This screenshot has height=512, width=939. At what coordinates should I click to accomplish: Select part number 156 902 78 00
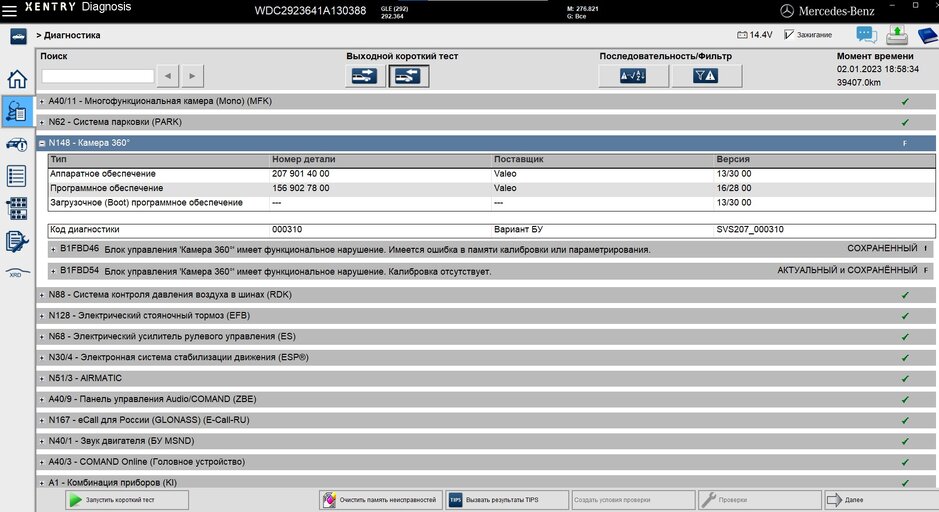pos(301,188)
